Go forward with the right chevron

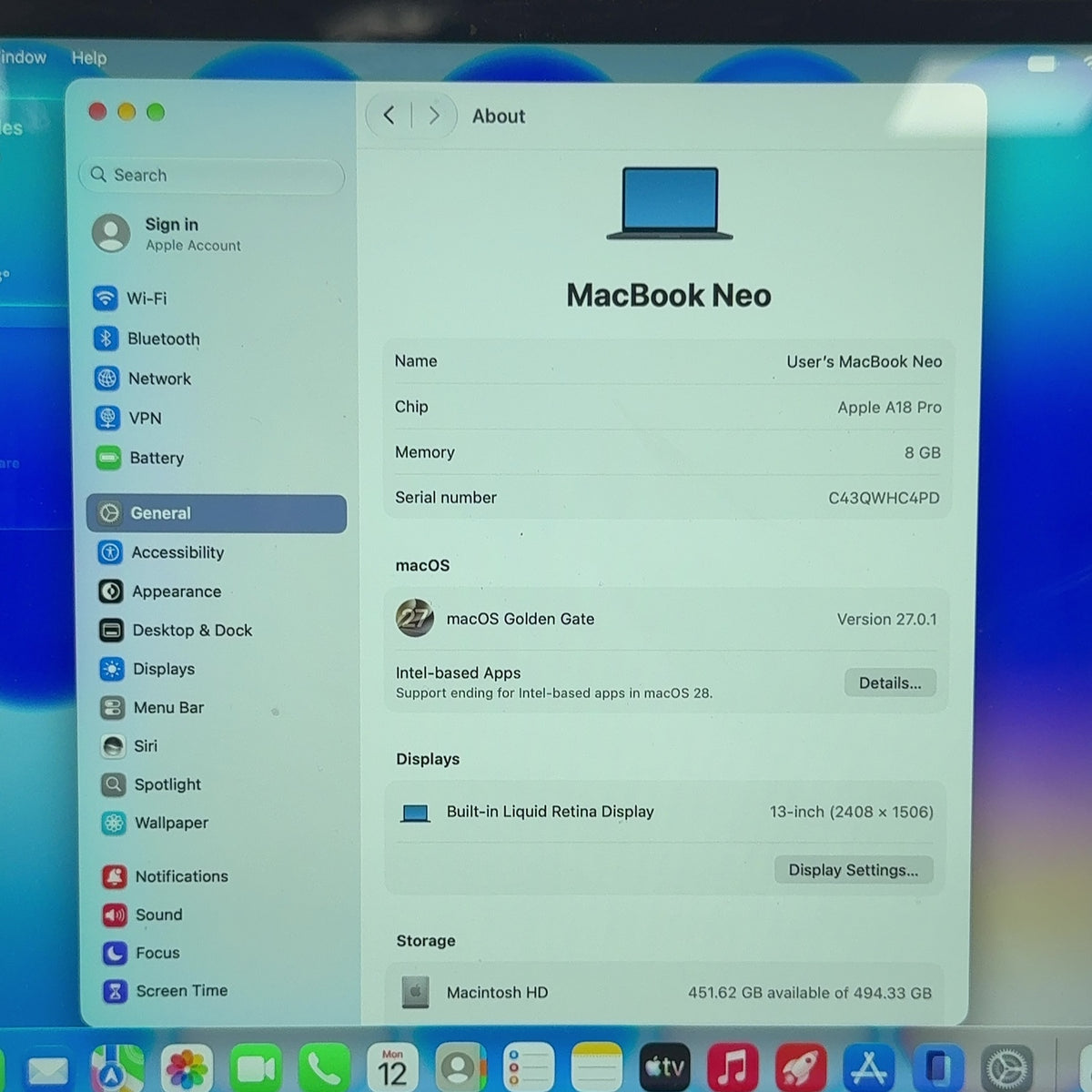pyautogui.click(x=434, y=116)
